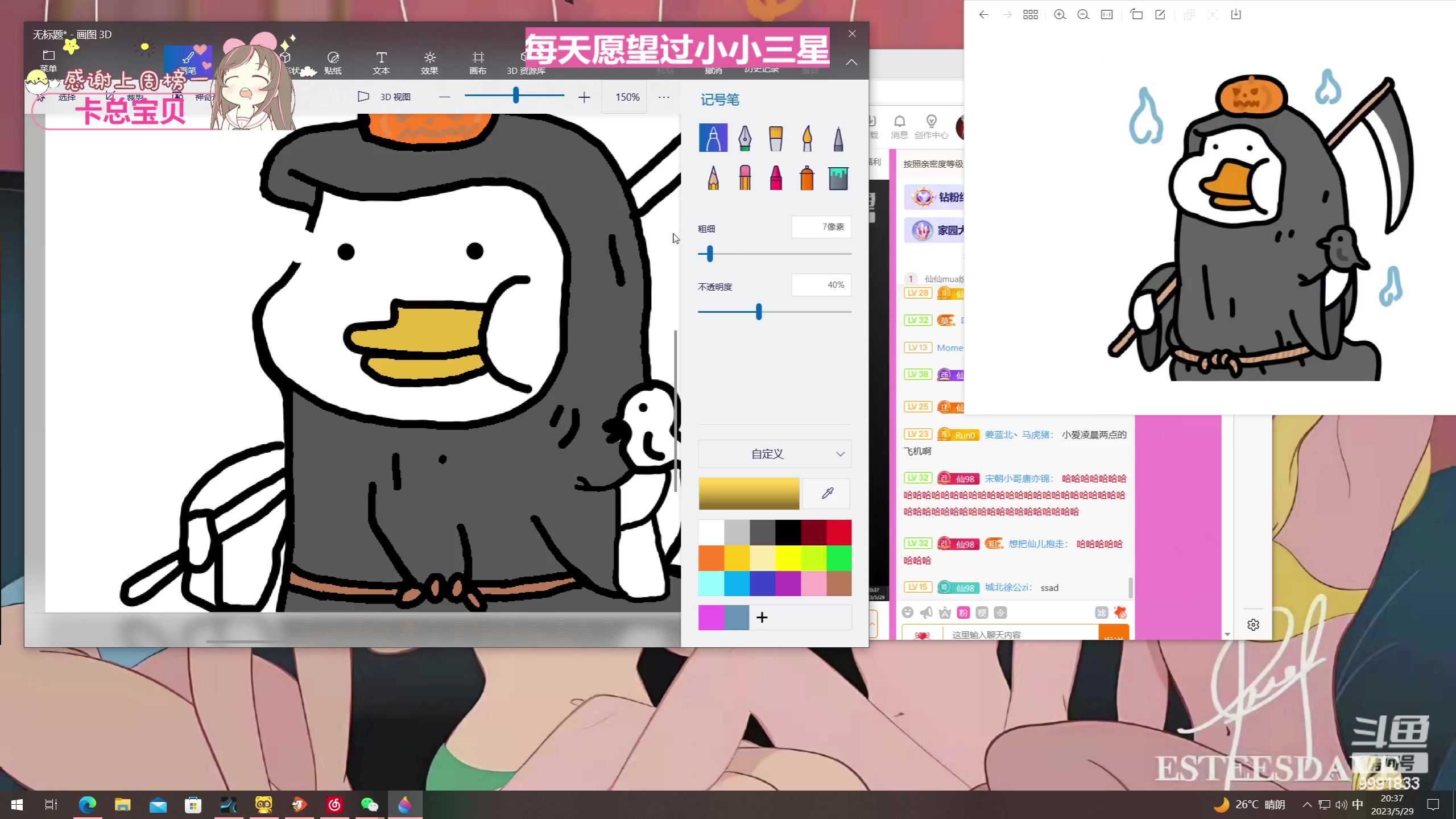Adjust the canvas zoom slider
The image size is (1456, 819).
click(515, 96)
